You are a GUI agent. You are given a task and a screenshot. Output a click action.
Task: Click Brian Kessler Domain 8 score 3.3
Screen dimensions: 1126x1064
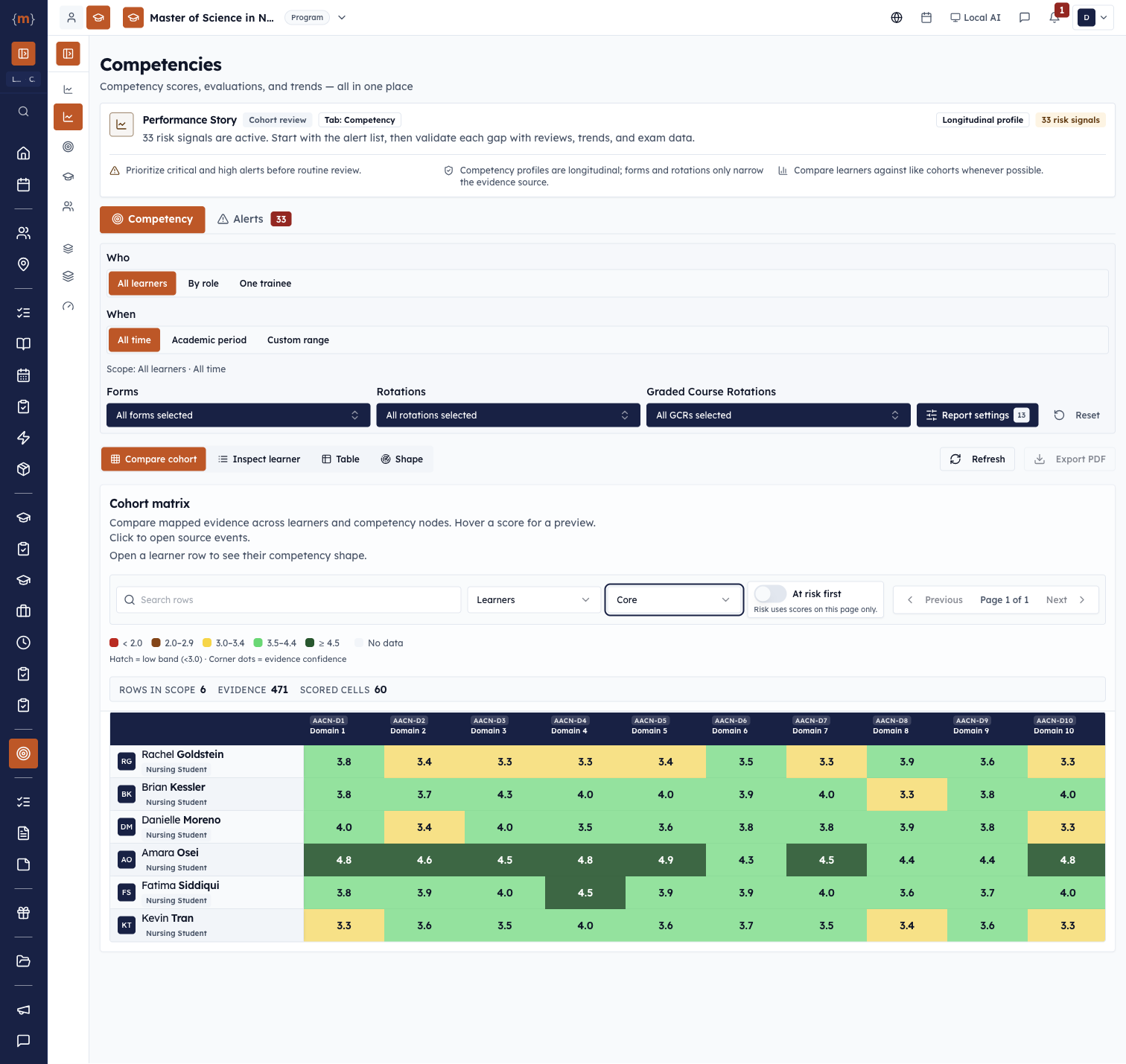click(x=907, y=794)
